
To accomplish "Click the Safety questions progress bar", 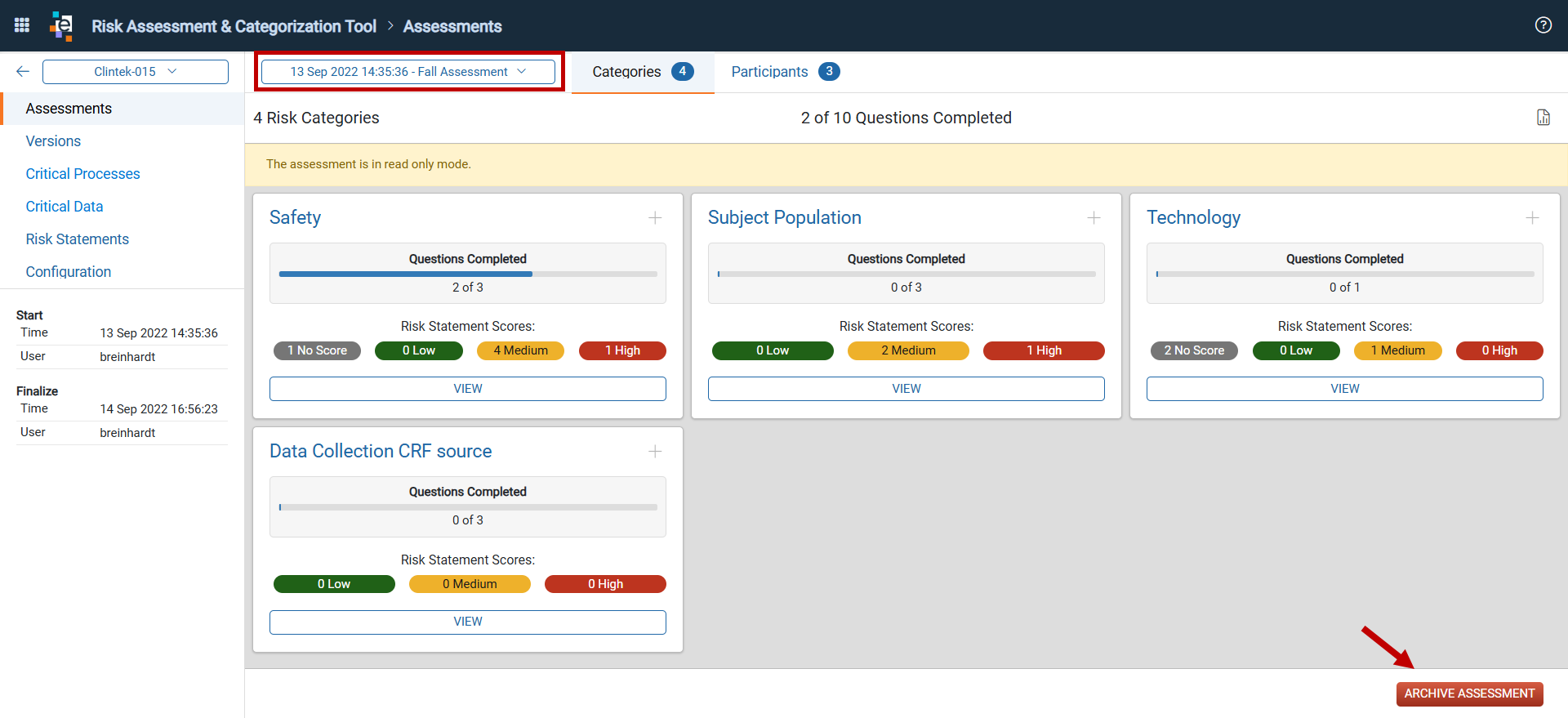I will 468,274.
